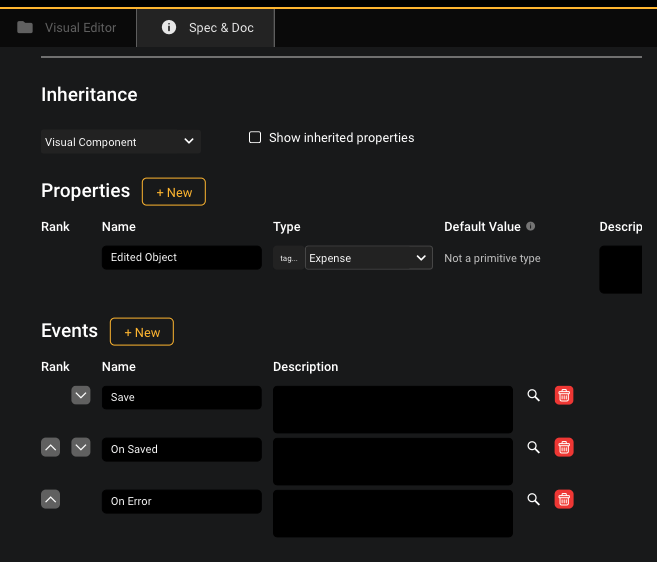Viewport: 657px width, 562px height.
Task: Click the On Saved event description box
Action: tap(393, 461)
